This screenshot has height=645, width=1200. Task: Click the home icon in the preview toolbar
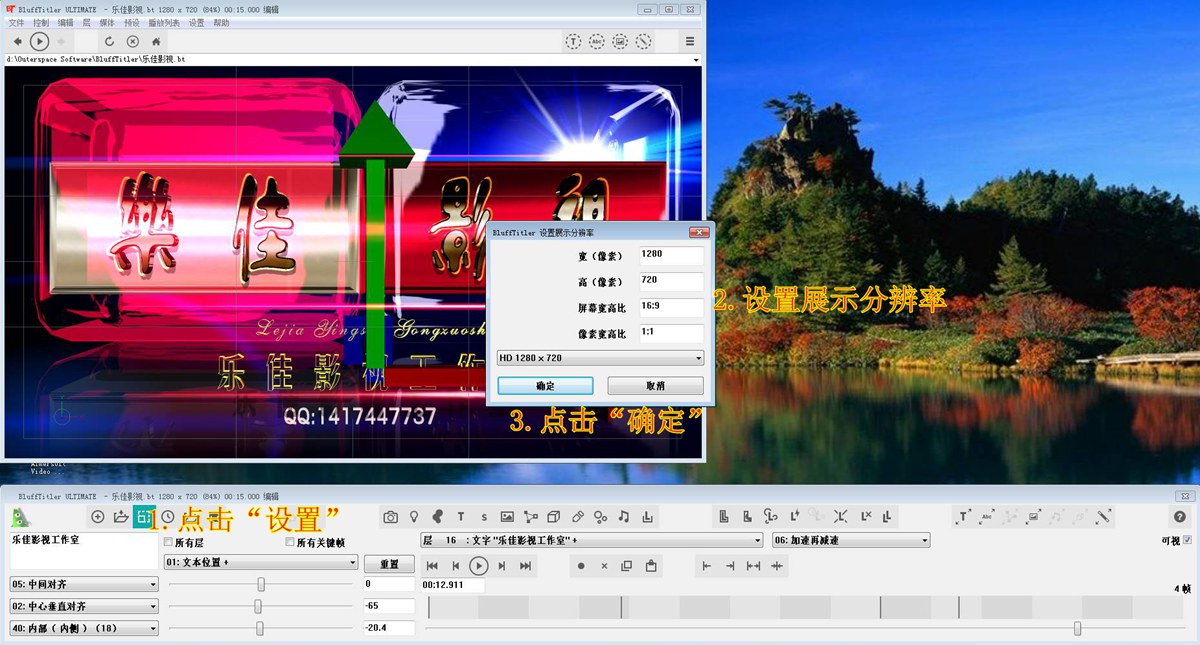tap(157, 41)
